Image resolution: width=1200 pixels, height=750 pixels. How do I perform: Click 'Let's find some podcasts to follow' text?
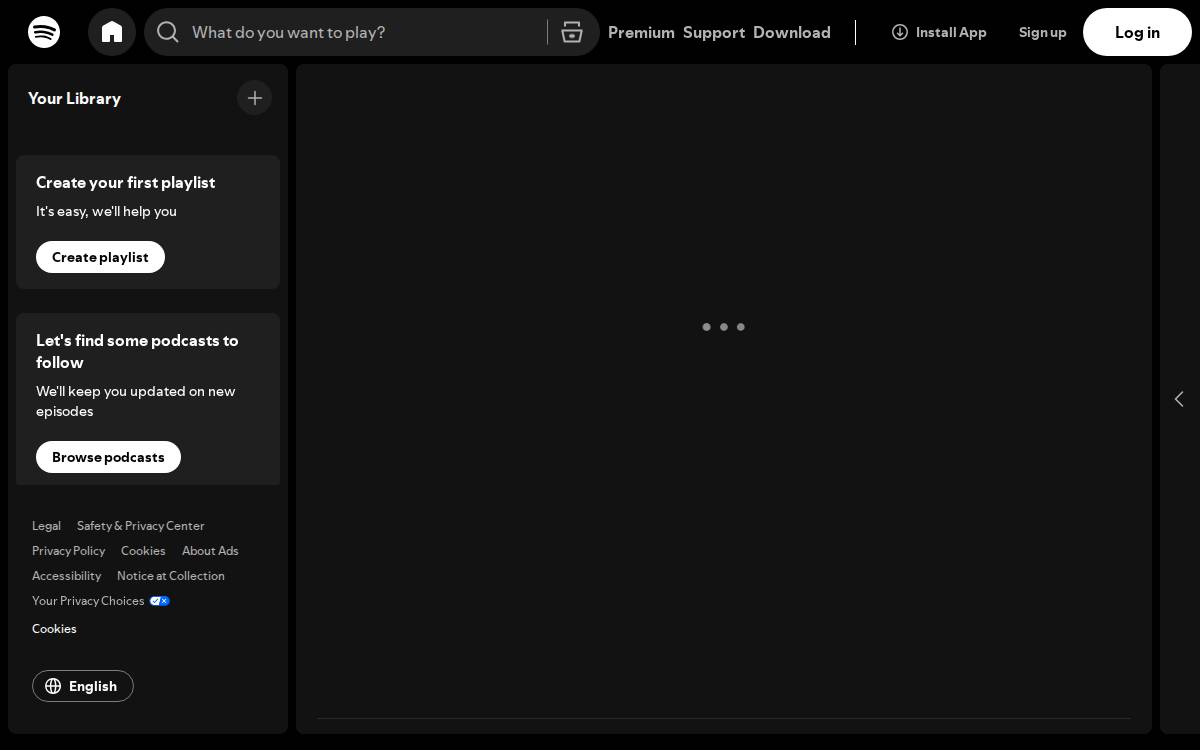pyautogui.click(x=137, y=351)
